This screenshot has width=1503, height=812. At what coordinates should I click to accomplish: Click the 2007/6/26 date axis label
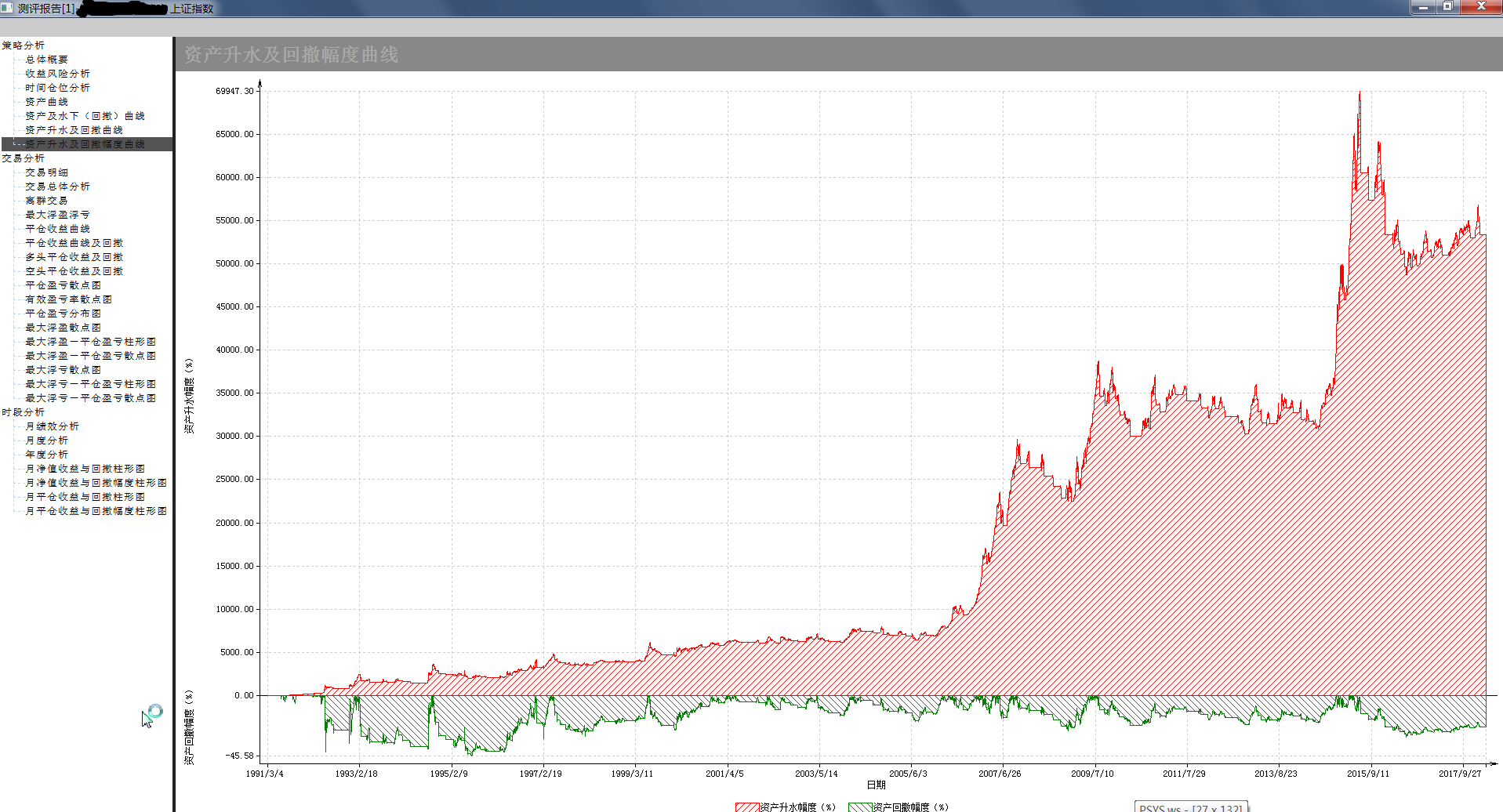click(x=1000, y=774)
